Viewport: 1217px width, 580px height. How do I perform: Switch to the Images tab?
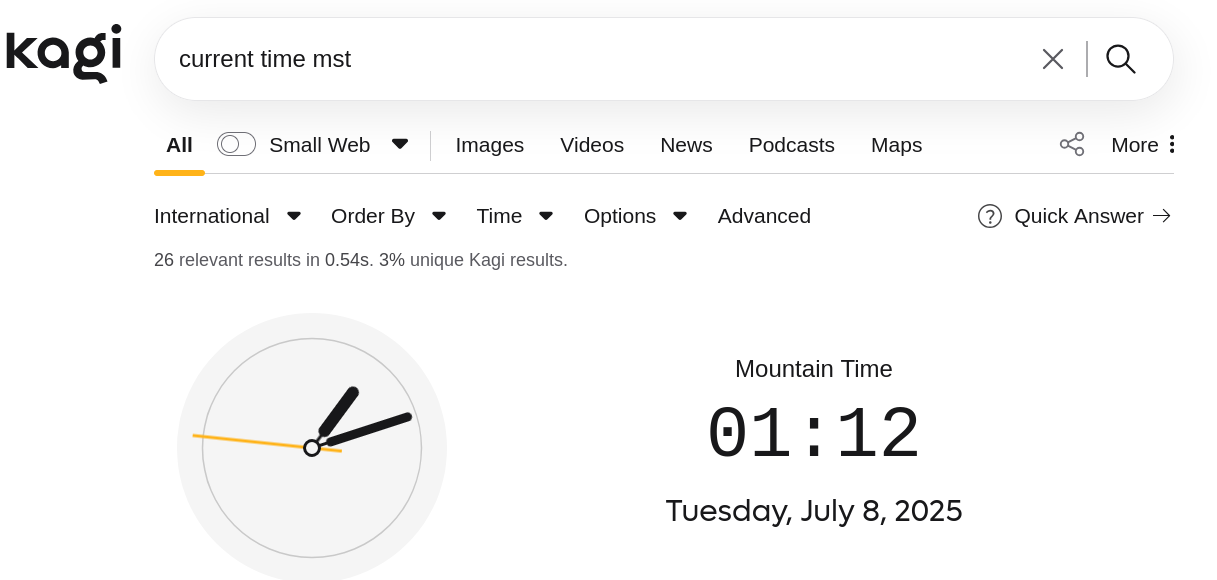tap(490, 145)
